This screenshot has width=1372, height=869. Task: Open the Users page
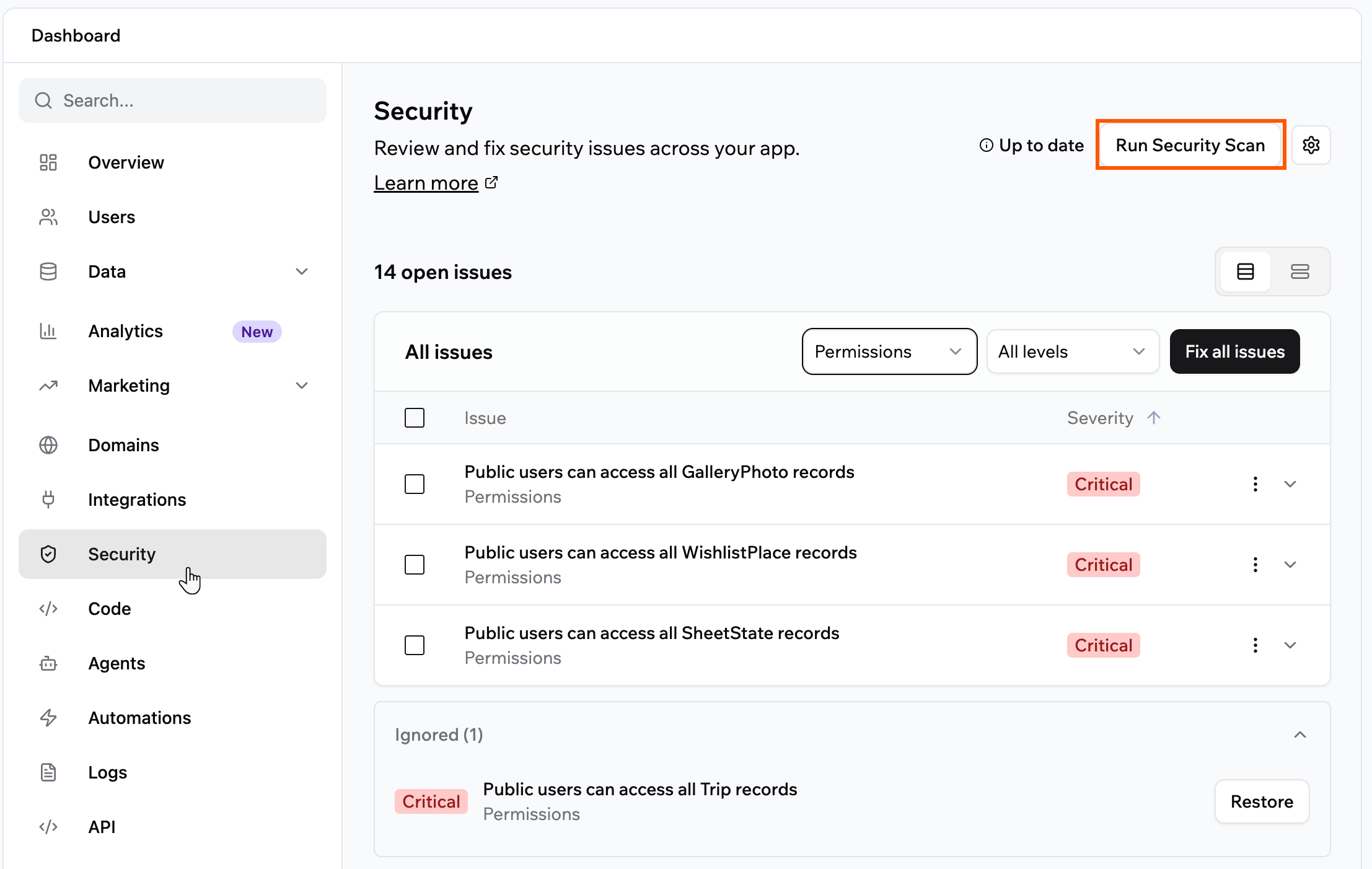172,217
